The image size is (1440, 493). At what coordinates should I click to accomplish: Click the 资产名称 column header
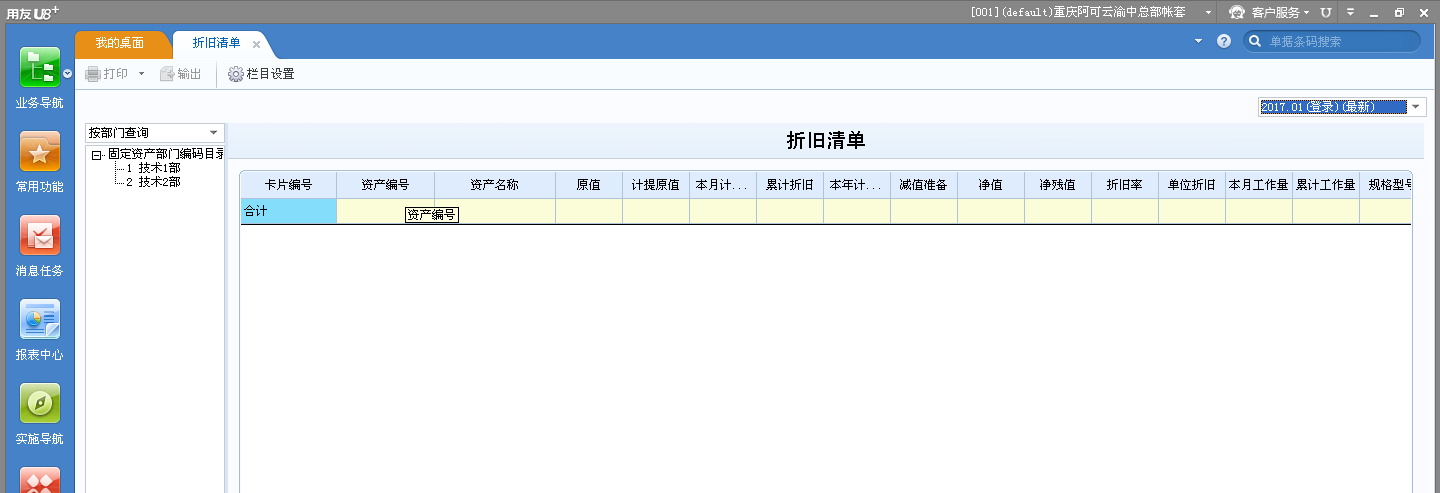[495, 185]
